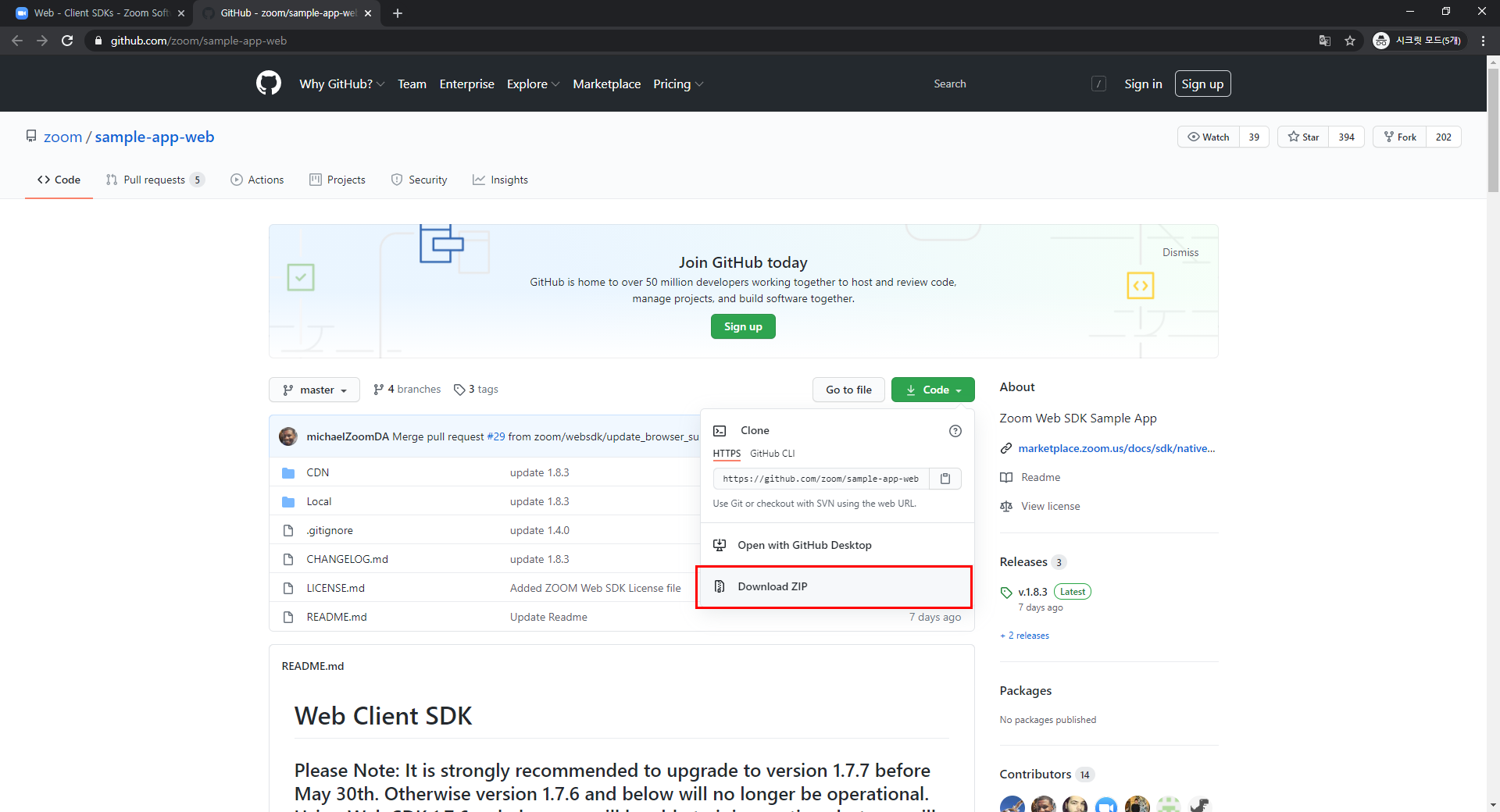Screen dimensions: 1500x812
Task: Star the repository
Action: 1303,137
